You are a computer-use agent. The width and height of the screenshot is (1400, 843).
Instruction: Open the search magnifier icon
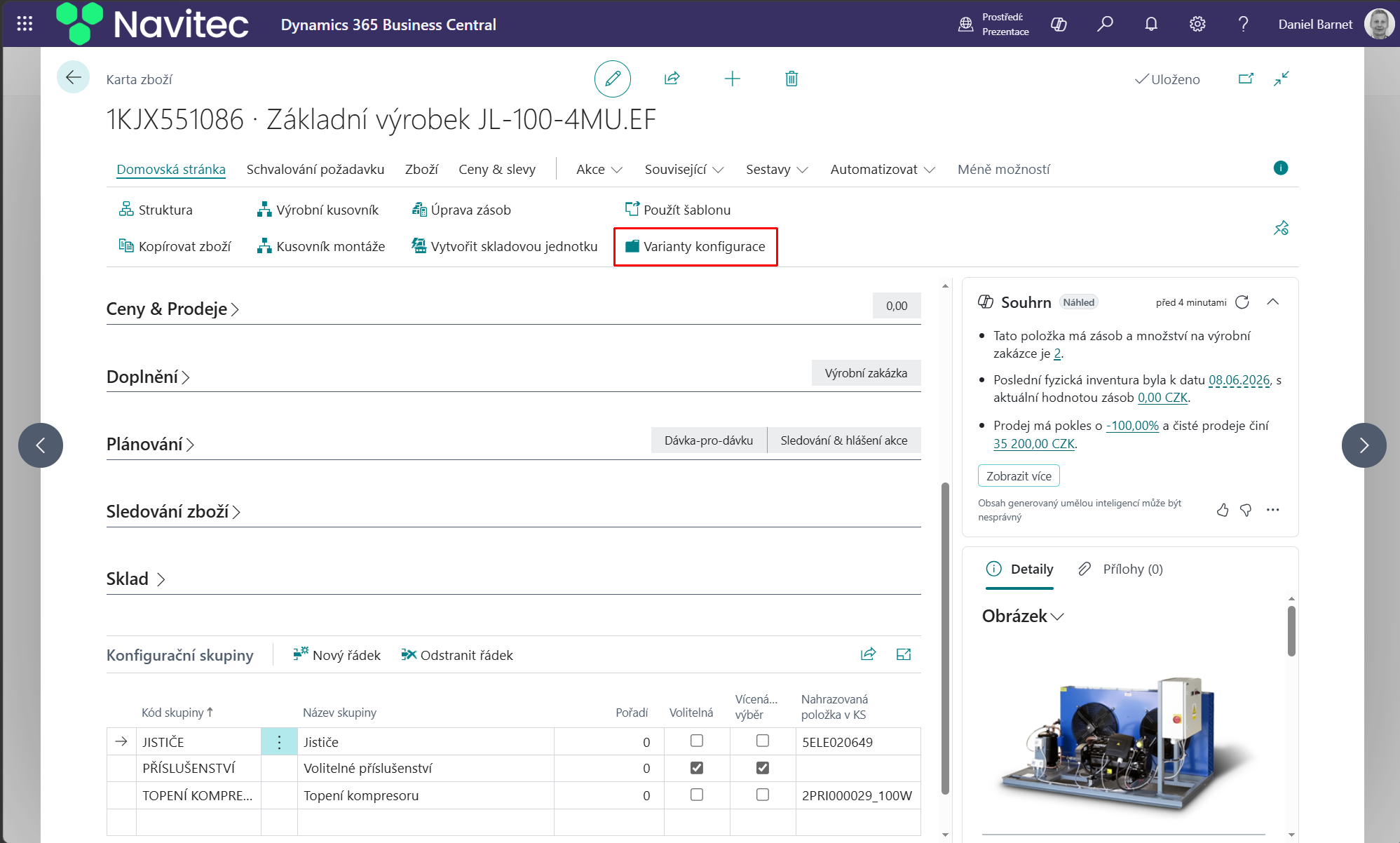click(x=1105, y=25)
